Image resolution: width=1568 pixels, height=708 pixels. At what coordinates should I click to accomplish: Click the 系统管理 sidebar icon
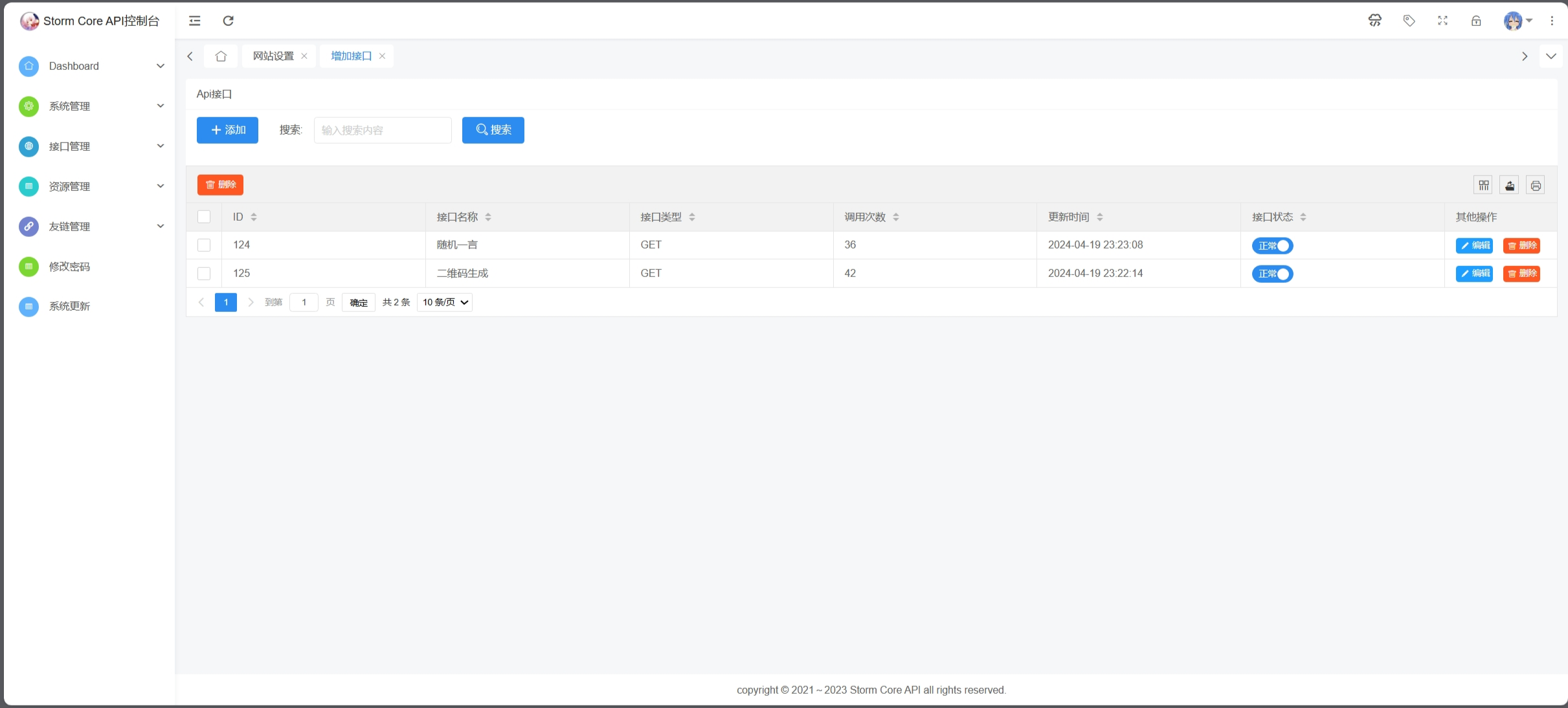click(x=28, y=106)
